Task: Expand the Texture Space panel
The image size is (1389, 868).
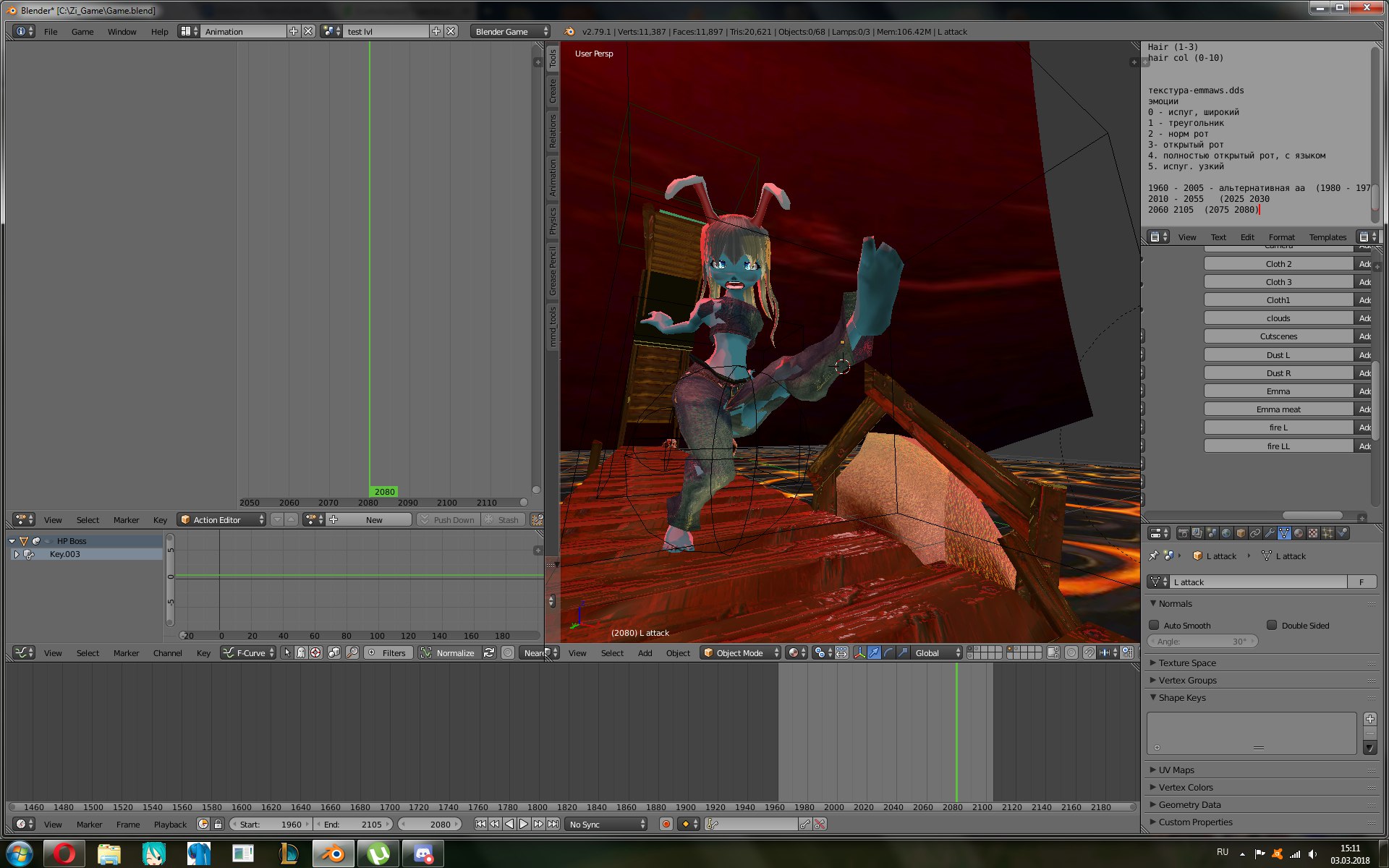Action: 1187,663
